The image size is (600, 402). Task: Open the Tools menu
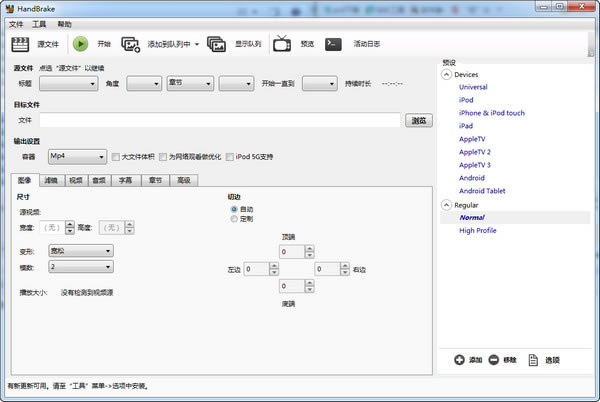coord(39,23)
